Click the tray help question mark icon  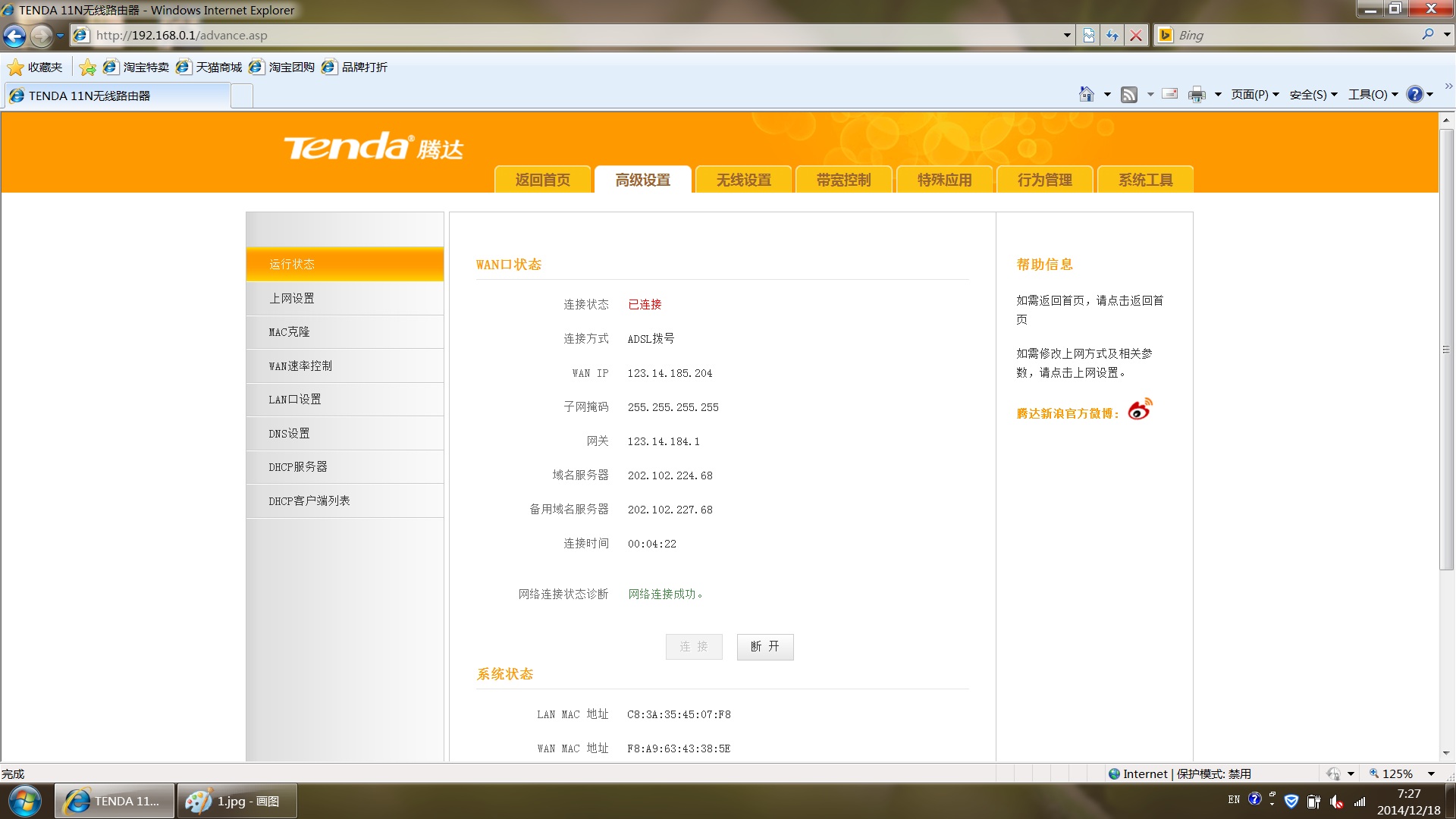[x=1255, y=799]
